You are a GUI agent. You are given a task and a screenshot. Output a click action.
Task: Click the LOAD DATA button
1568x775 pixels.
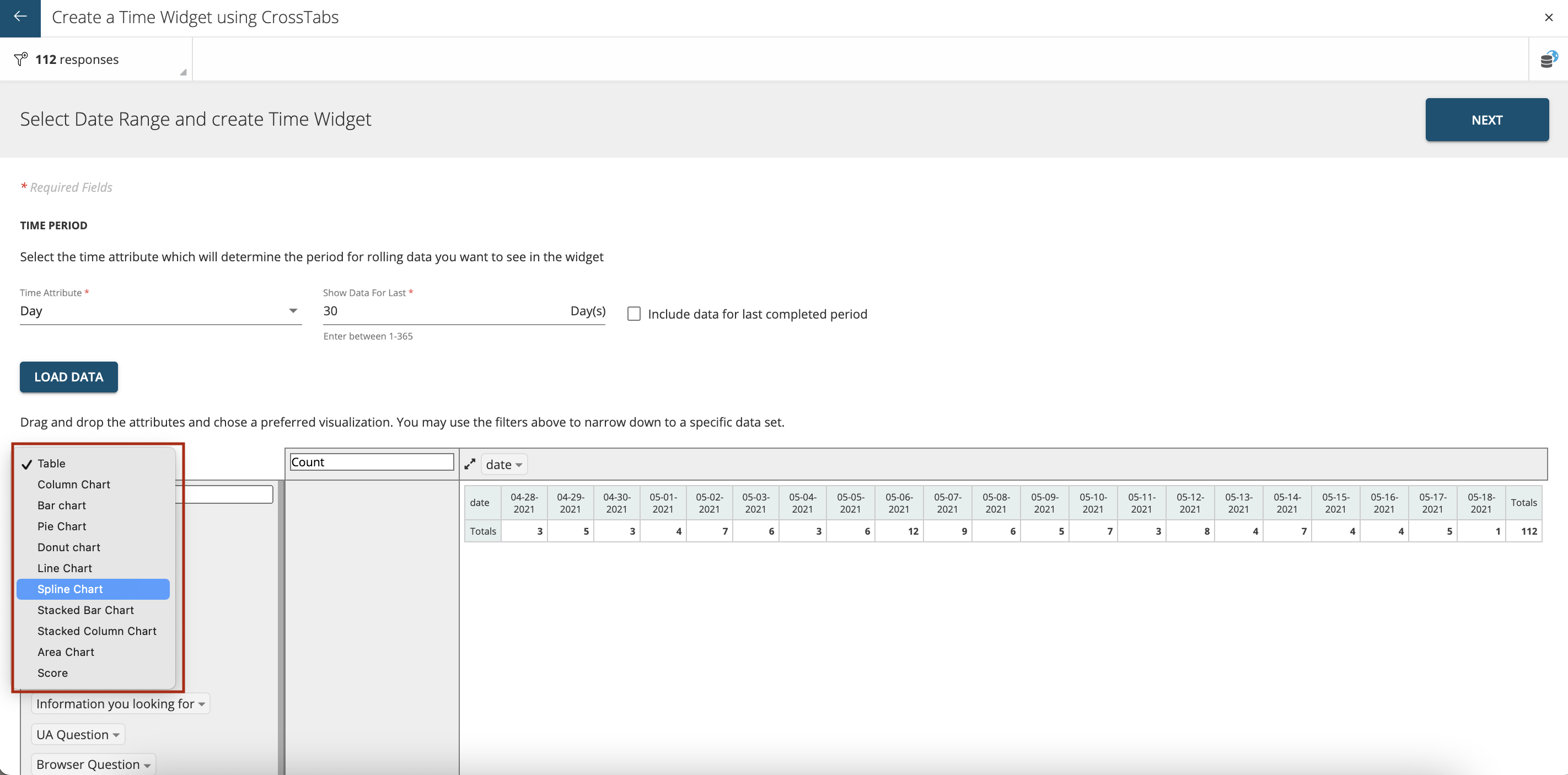point(69,377)
